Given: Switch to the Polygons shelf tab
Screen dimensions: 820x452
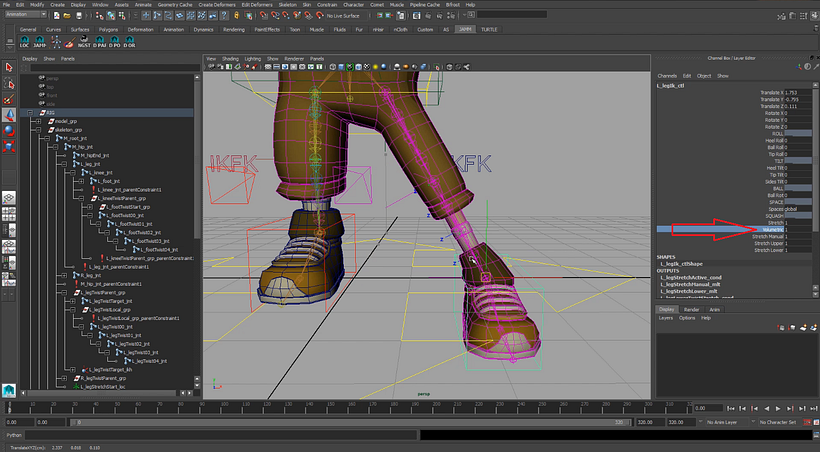Looking at the screenshot, I should [107, 29].
